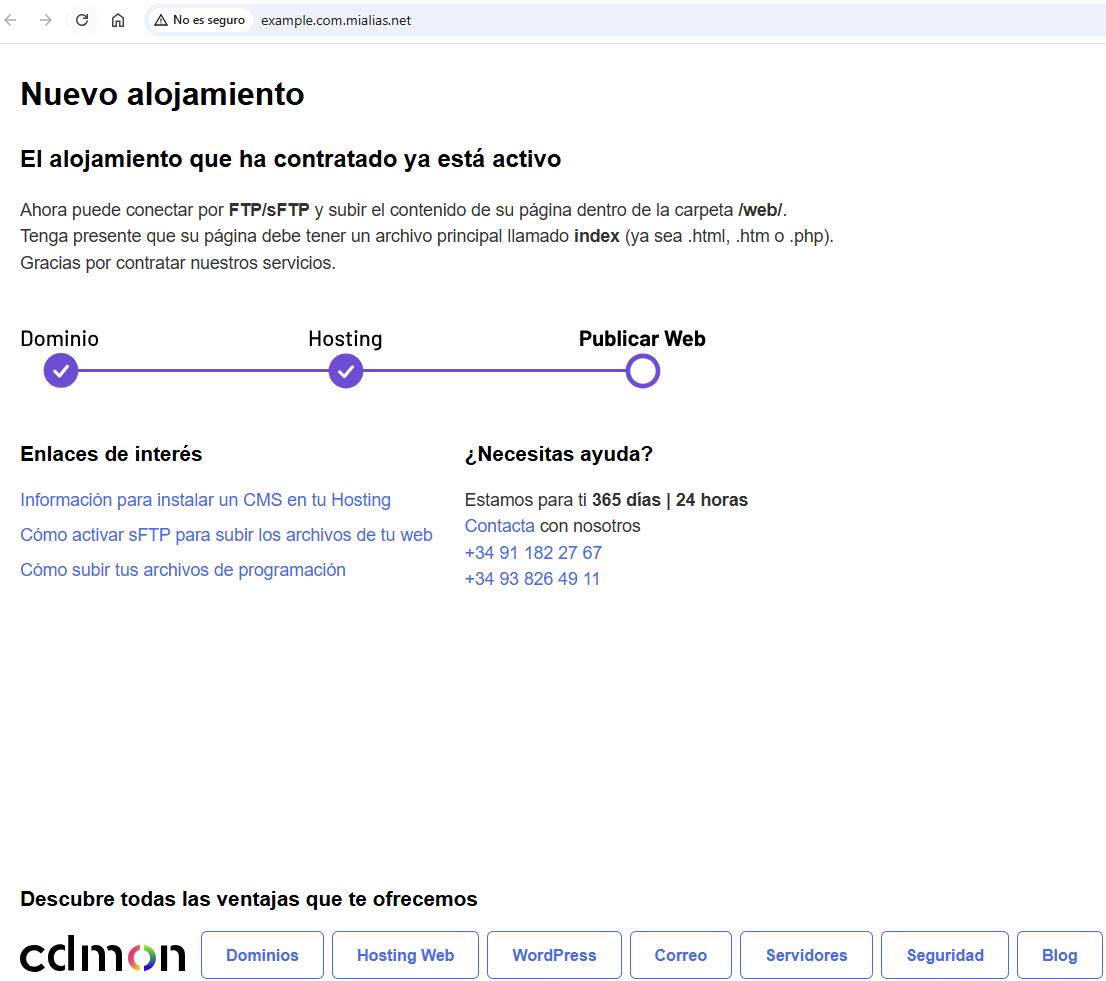
Task: Click the 'No es seguro' security warning
Action: click(199, 20)
